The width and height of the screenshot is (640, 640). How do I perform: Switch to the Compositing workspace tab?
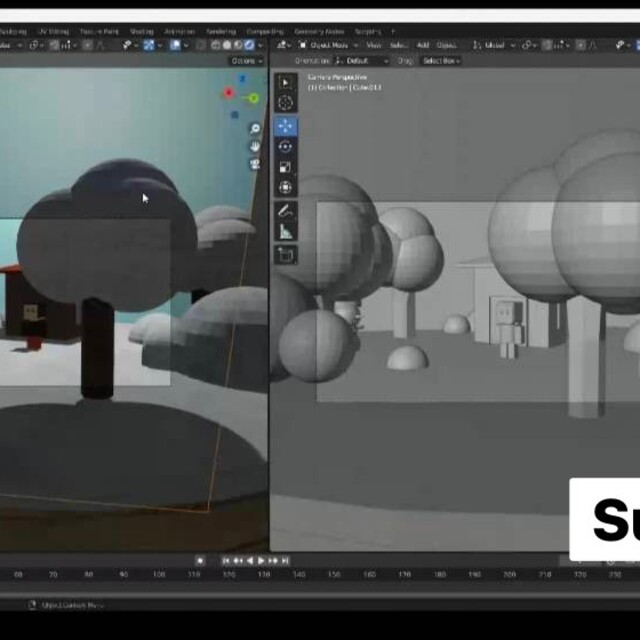click(x=265, y=31)
